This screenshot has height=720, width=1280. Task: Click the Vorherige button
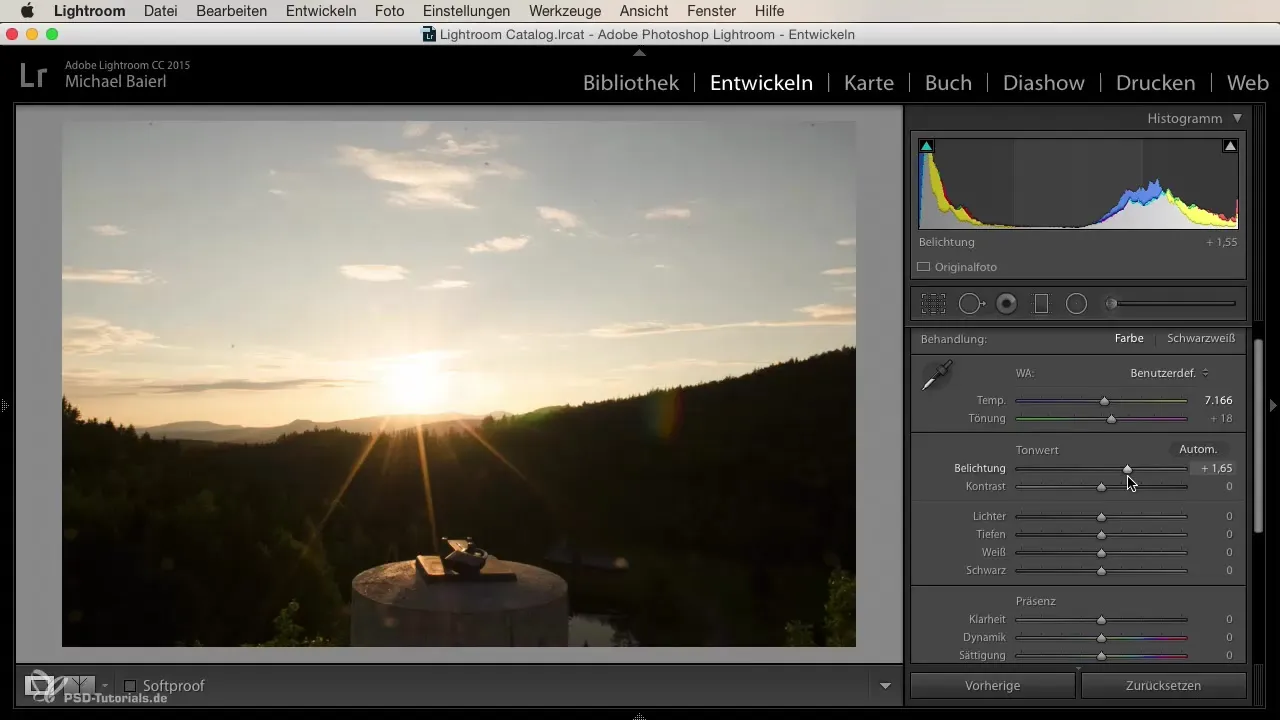[992, 686]
